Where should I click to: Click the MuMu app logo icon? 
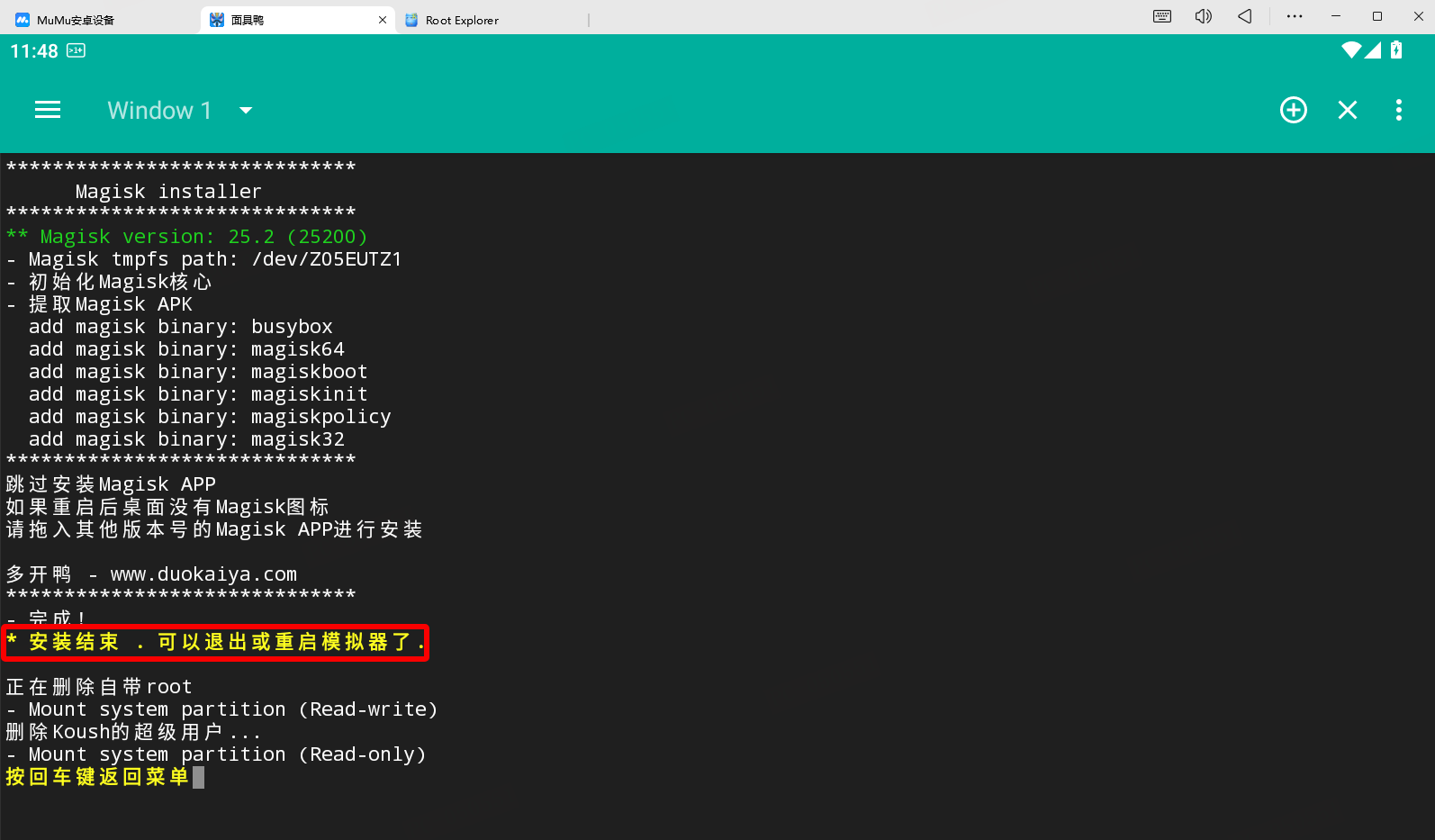pyautogui.click(x=23, y=20)
